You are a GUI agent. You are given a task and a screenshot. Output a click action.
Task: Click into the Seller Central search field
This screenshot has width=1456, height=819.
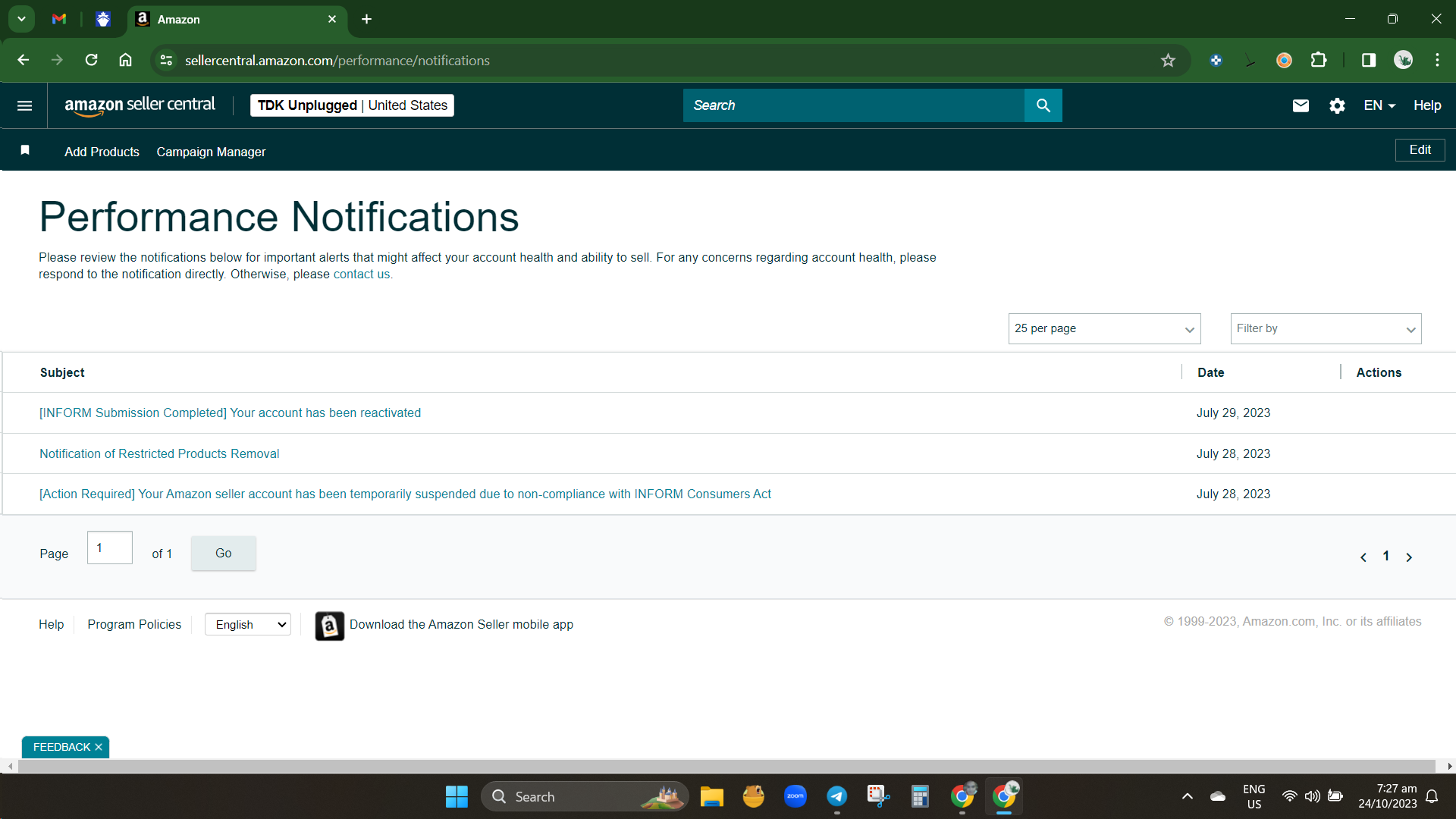tap(853, 105)
